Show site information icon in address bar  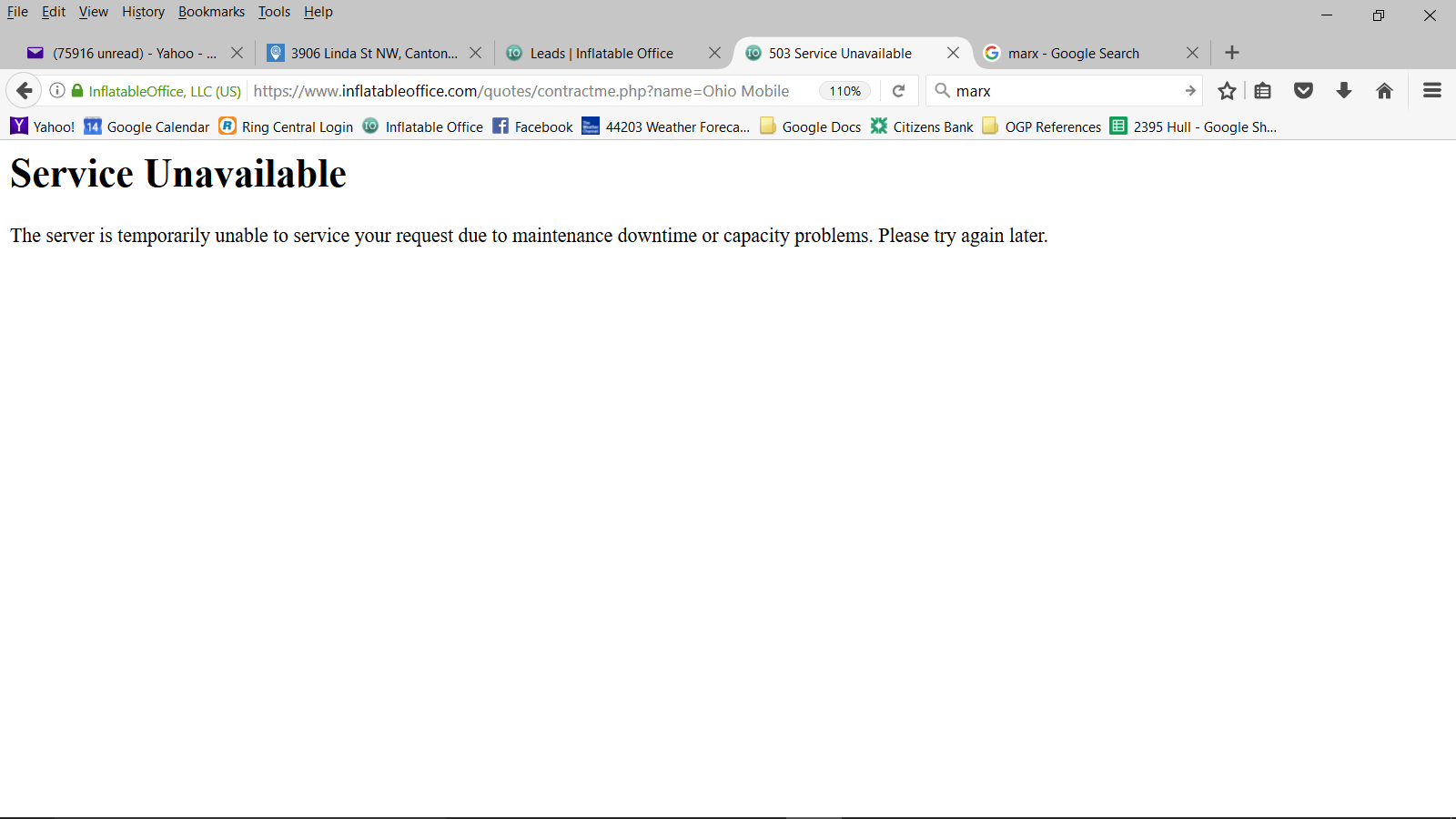tap(57, 91)
